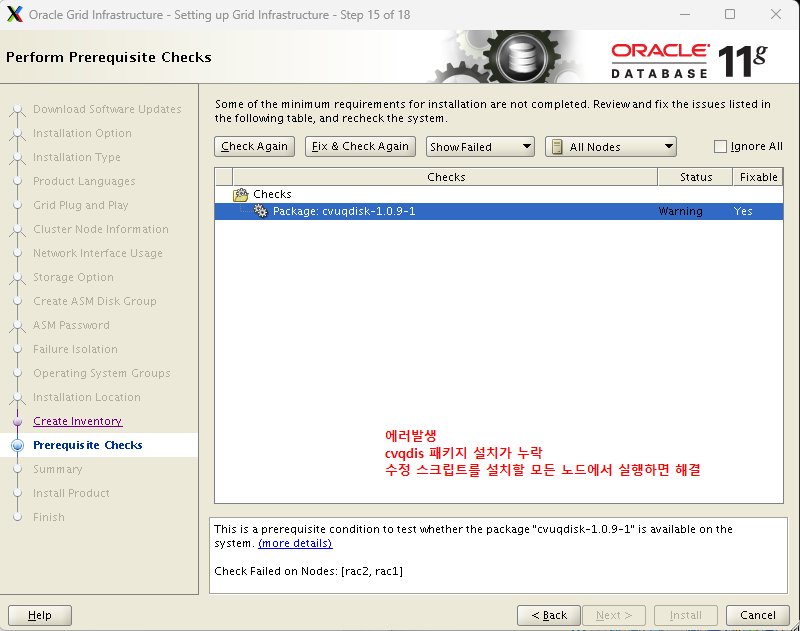This screenshot has width=800, height=631.
Task: Click the Status column header
Action: tap(696, 177)
